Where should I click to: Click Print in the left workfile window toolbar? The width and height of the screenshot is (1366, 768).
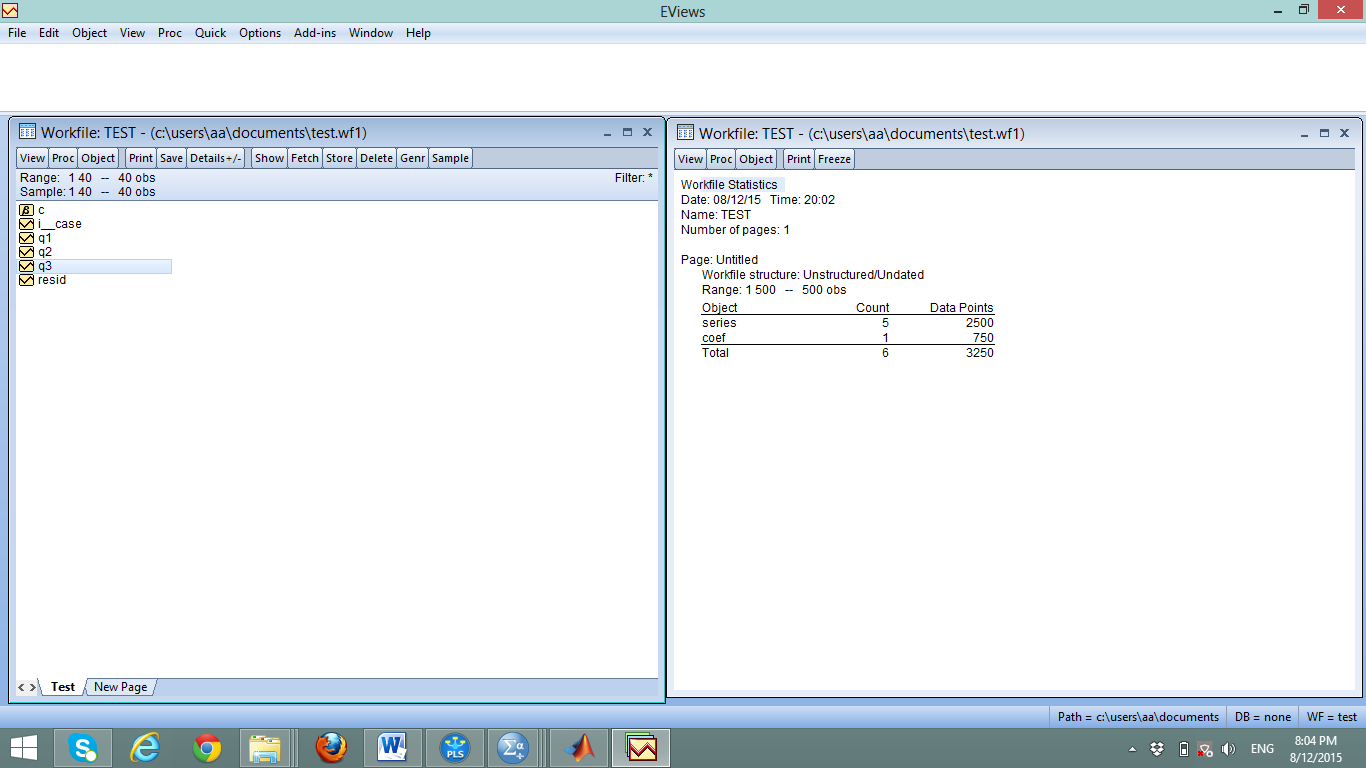point(141,158)
